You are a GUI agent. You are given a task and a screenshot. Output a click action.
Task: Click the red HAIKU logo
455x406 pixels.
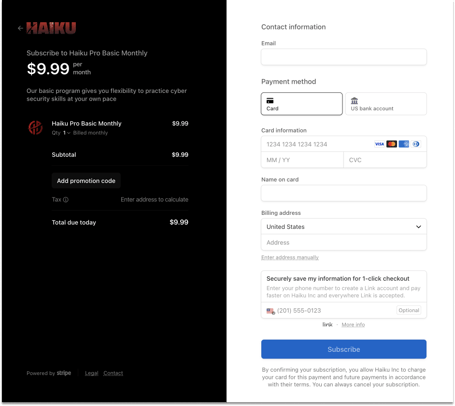51,28
